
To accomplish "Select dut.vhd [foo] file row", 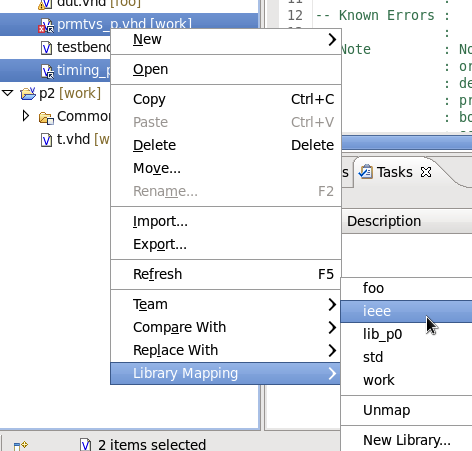I will (x=99, y=3).
